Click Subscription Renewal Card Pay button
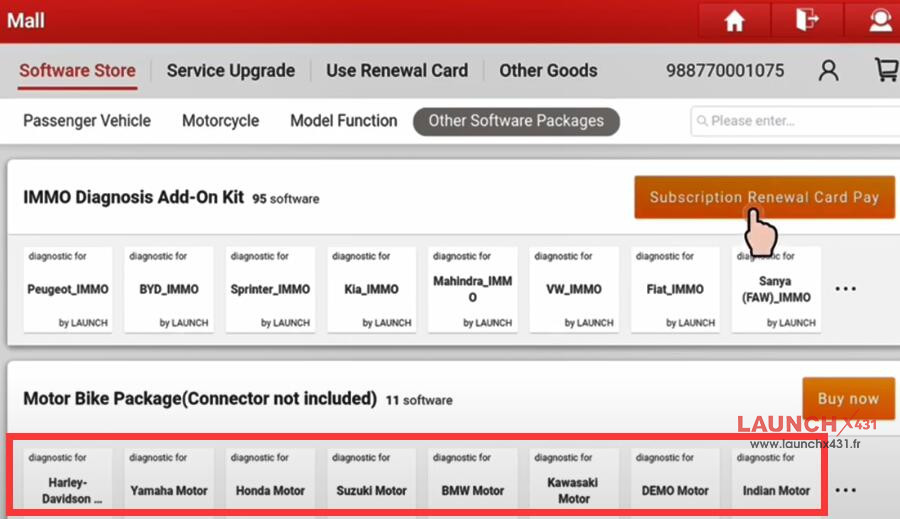This screenshot has width=900, height=519. [x=764, y=197]
